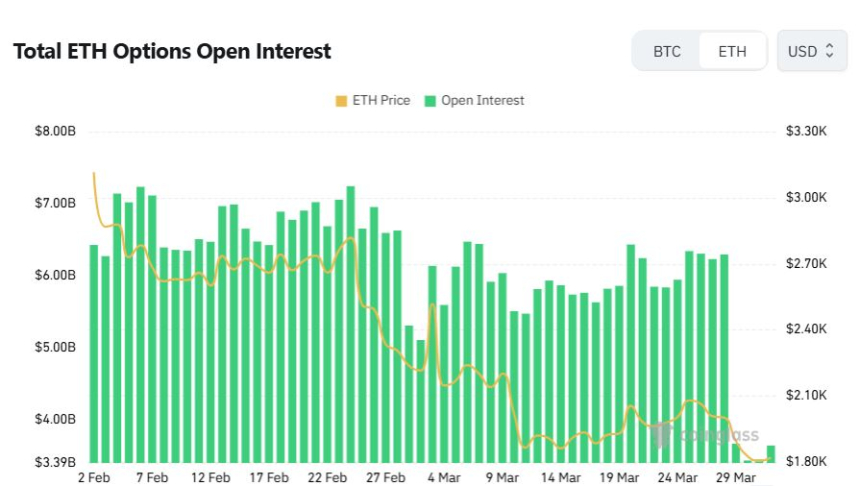Open the USD currency dropdown
860x486 pixels.
pyautogui.click(x=812, y=51)
